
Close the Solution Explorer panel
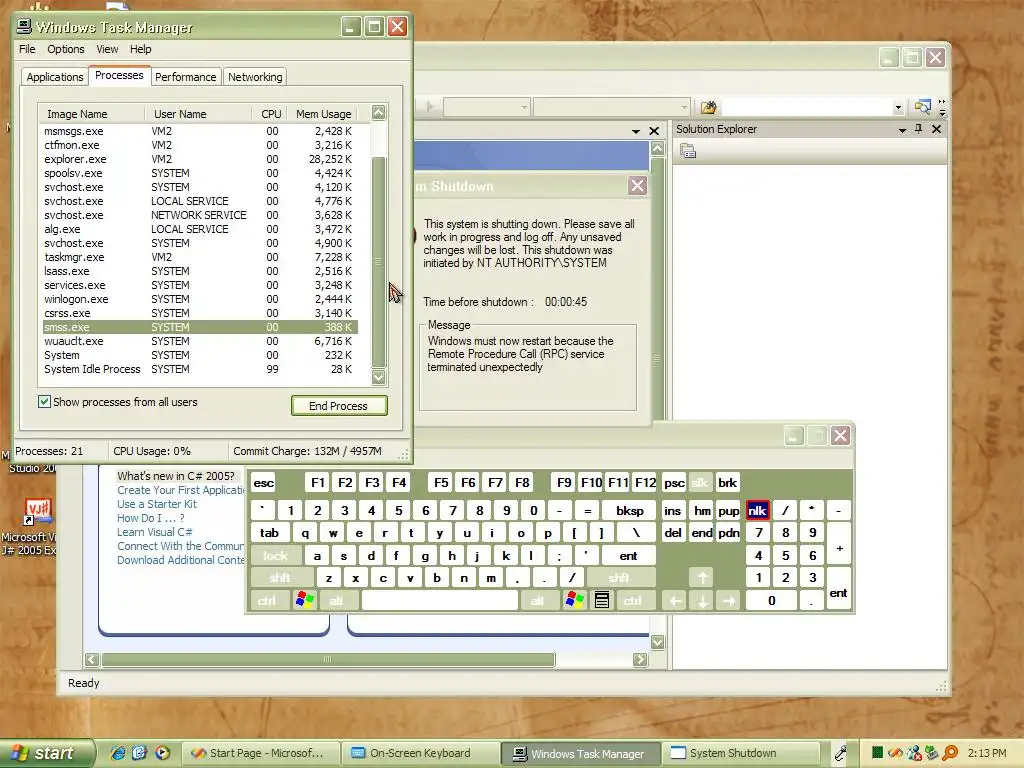936,129
